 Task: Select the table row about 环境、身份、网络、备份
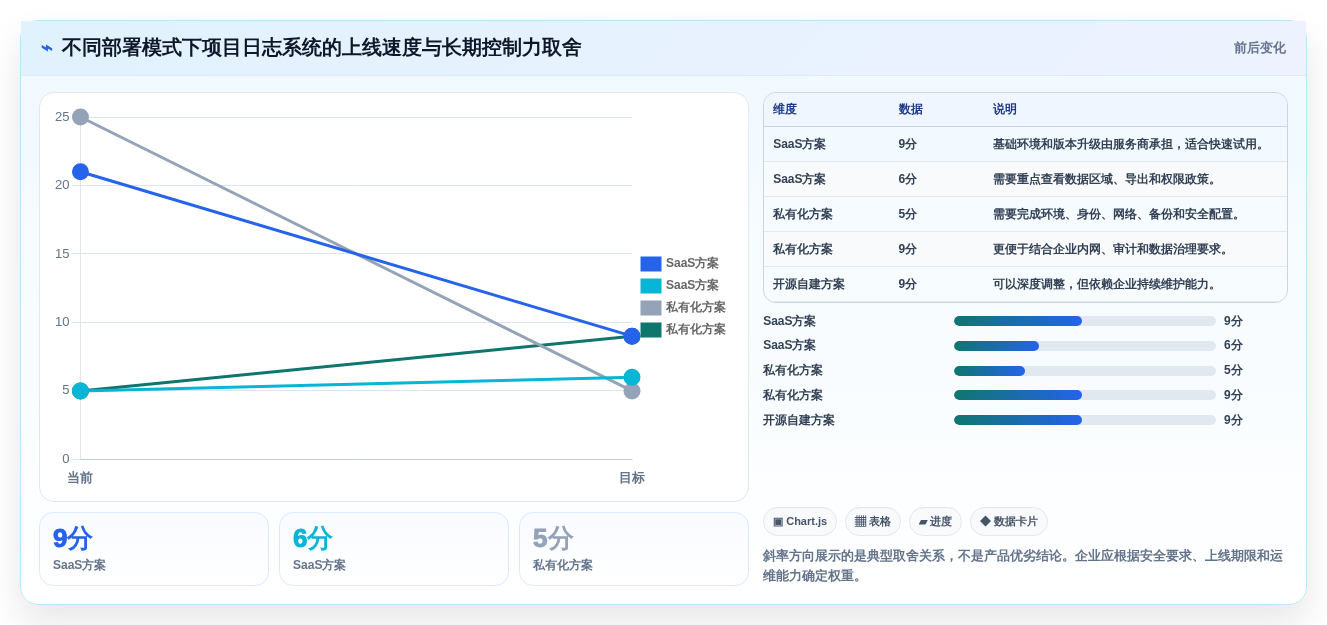pyautogui.click(x=1025, y=214)
